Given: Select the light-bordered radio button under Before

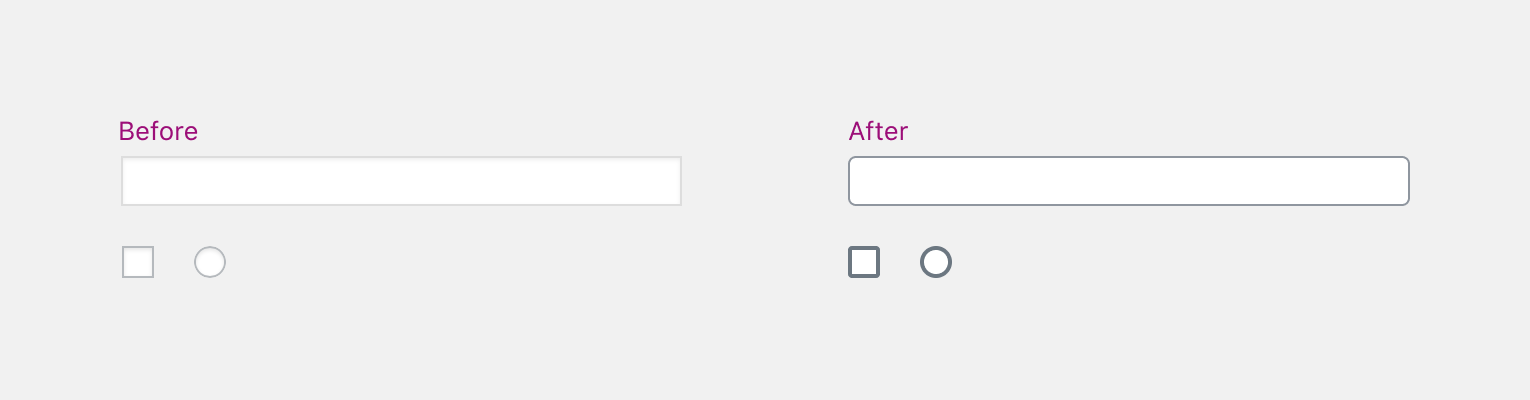Looking at the screenshot, I should click(210, 262).
